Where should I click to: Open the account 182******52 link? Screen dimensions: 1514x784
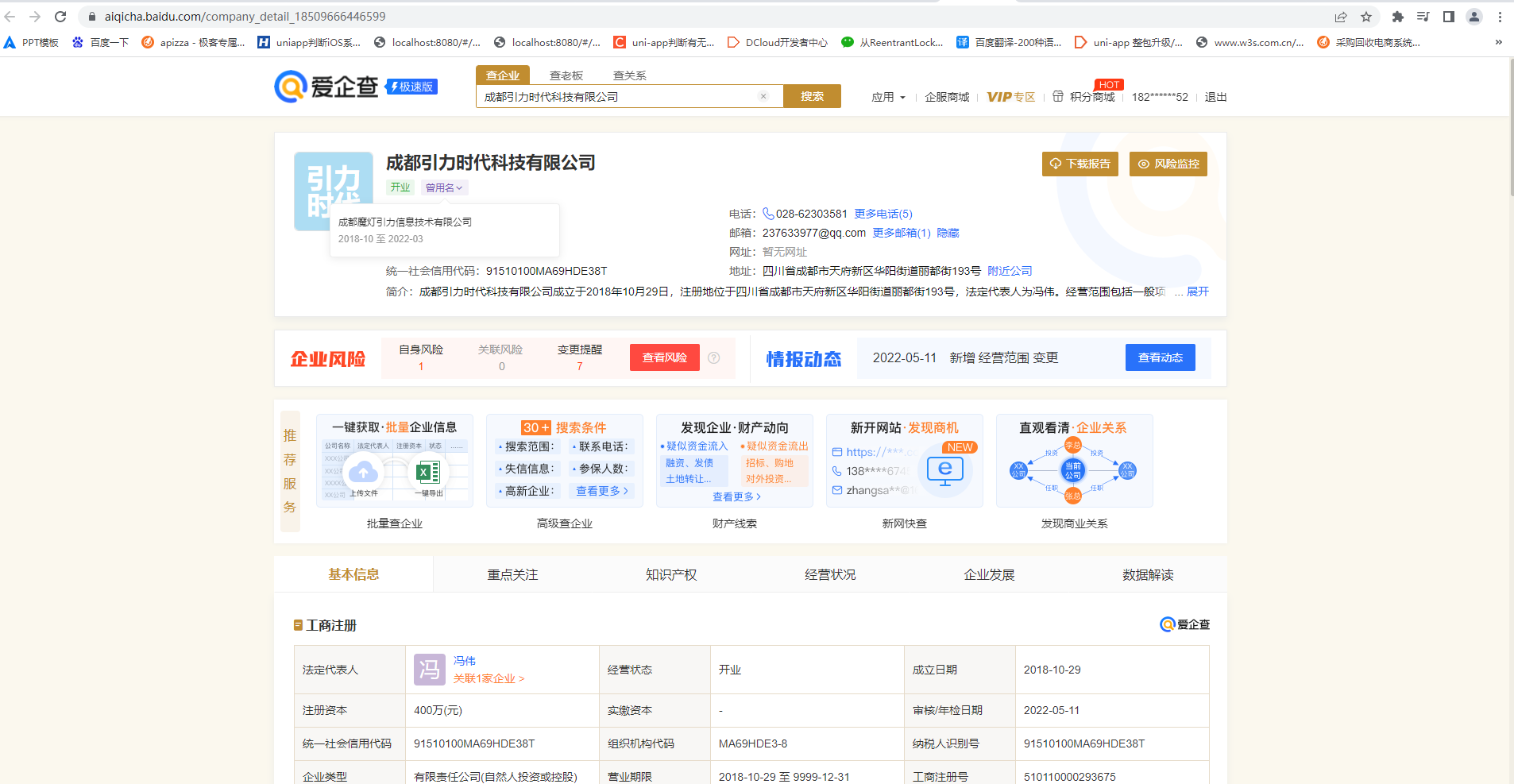pos(1160,97)
